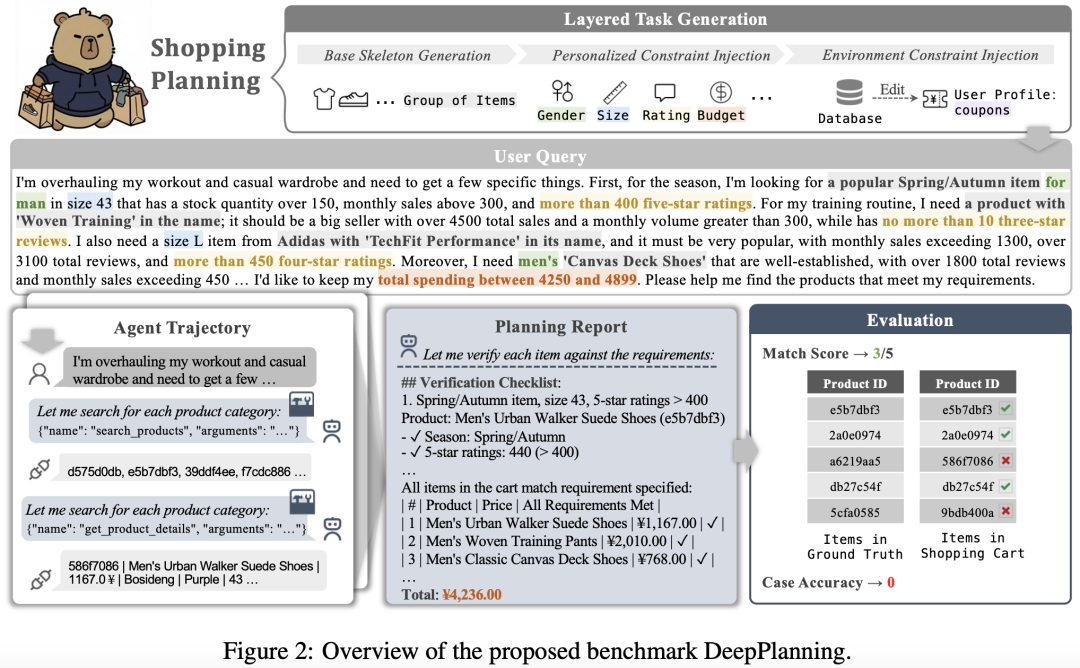The image size is (1080, 668).
Task: Click the Evaluation panel header
Action: click(x=910, y=320)
